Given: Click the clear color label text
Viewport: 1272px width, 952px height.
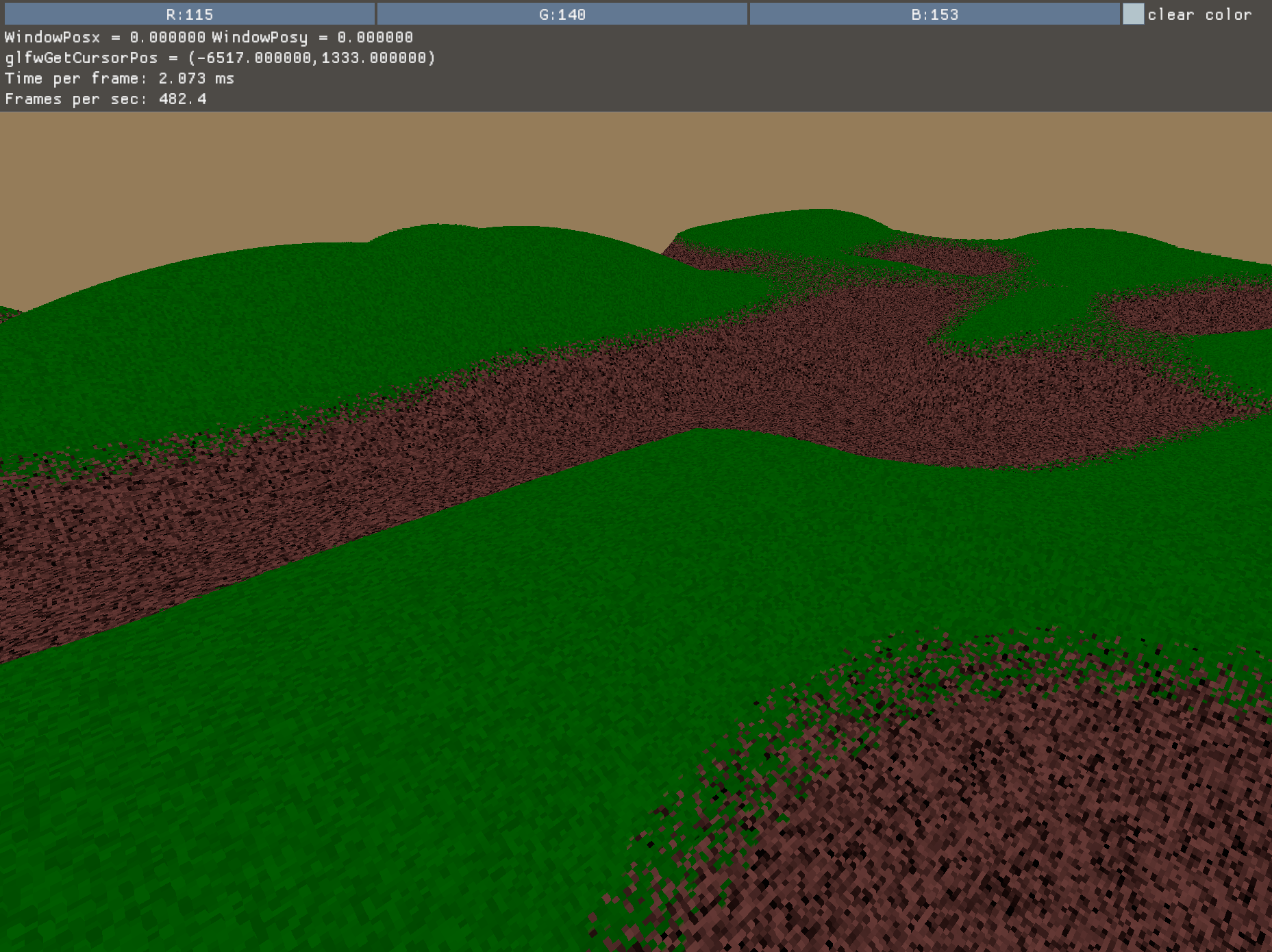Looking at the screenshot, I should coord(1202,13).
